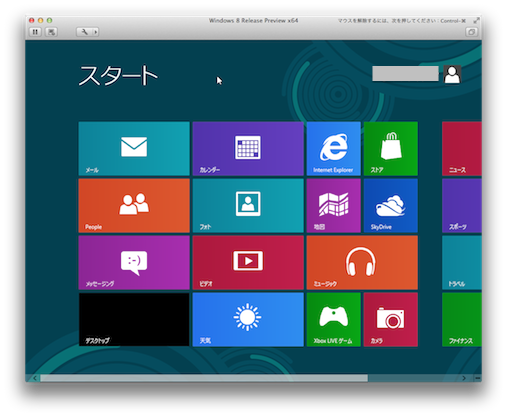507x417 pixels.
Task: Open the Sports (スポーツ) tile
Action: pos(462,206)
